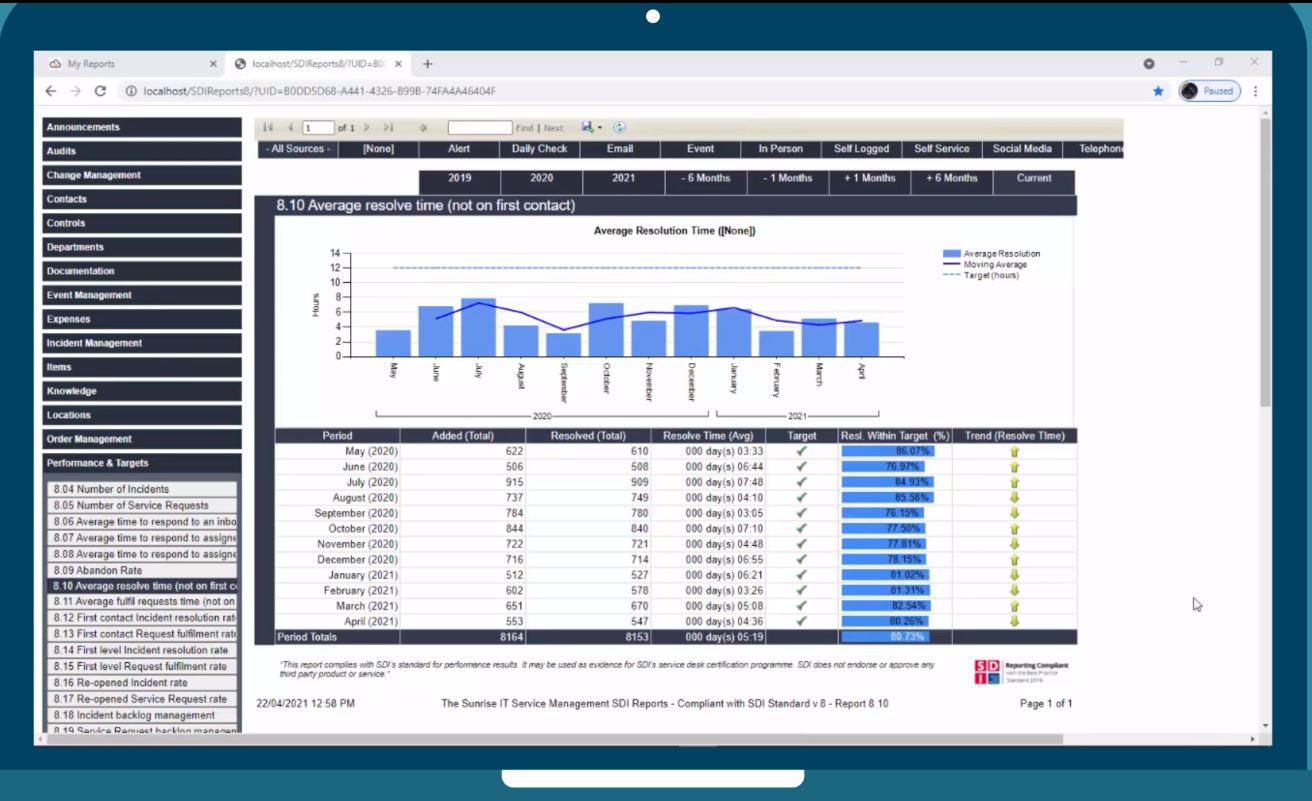Open report 8.14 First level Incident resolution rate
The width and height of the screenshot is (1312, 801).
coord(143,650)
